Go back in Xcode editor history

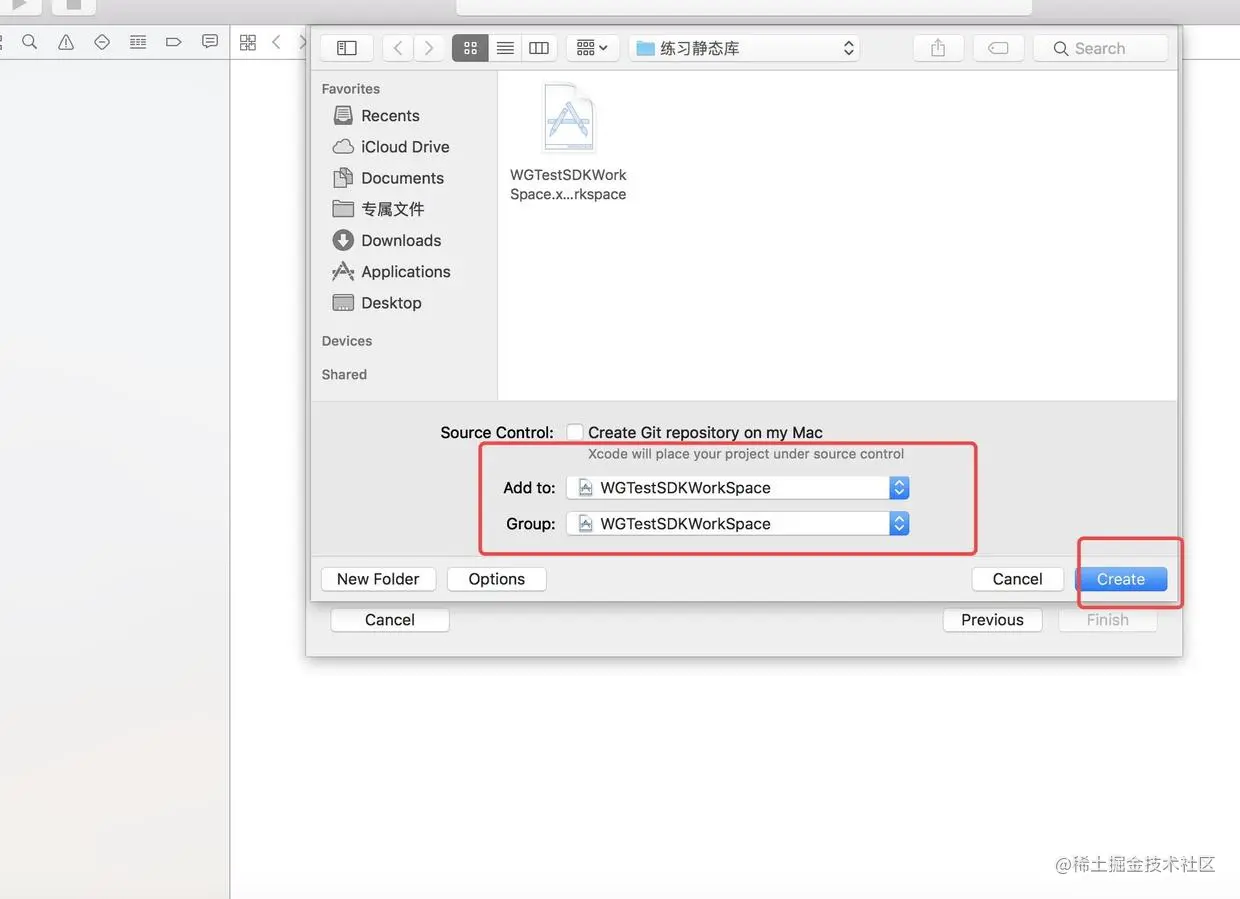[277, 42]
